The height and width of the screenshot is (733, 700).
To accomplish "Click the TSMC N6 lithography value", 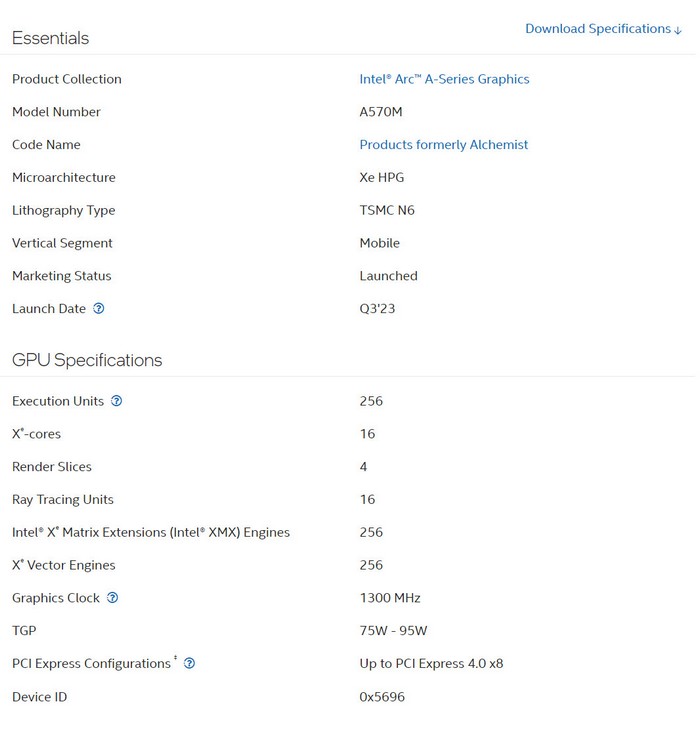I will [387, 211].
